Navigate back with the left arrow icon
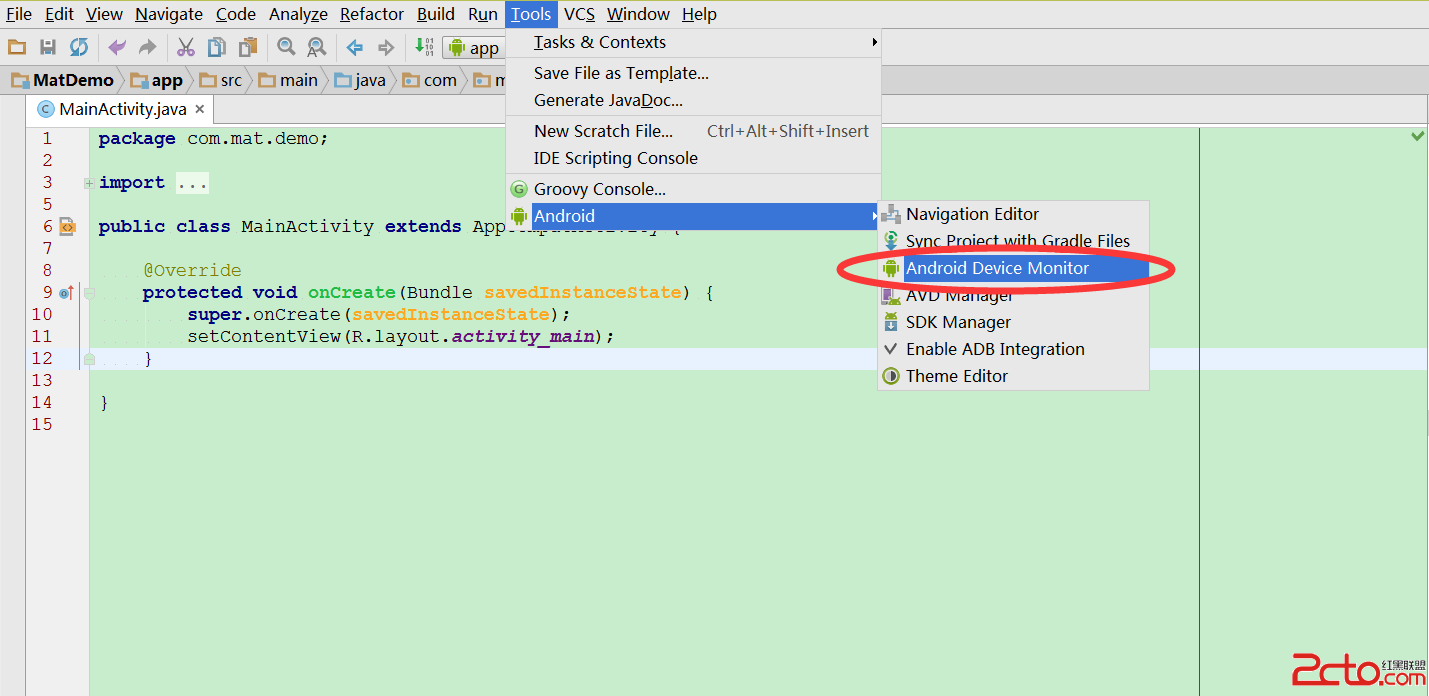Viewport: 1429px width, 696px height. point(354,47)
